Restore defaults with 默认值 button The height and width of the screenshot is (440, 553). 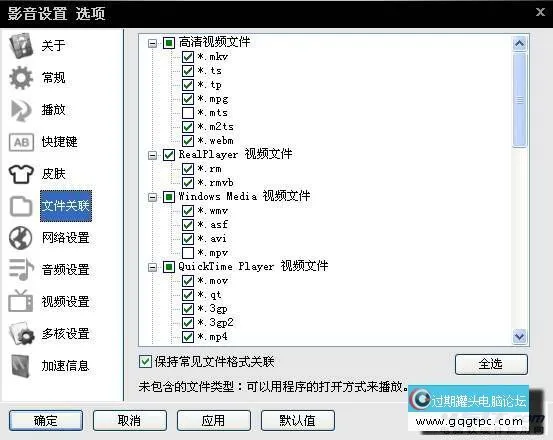coord(298,420)
